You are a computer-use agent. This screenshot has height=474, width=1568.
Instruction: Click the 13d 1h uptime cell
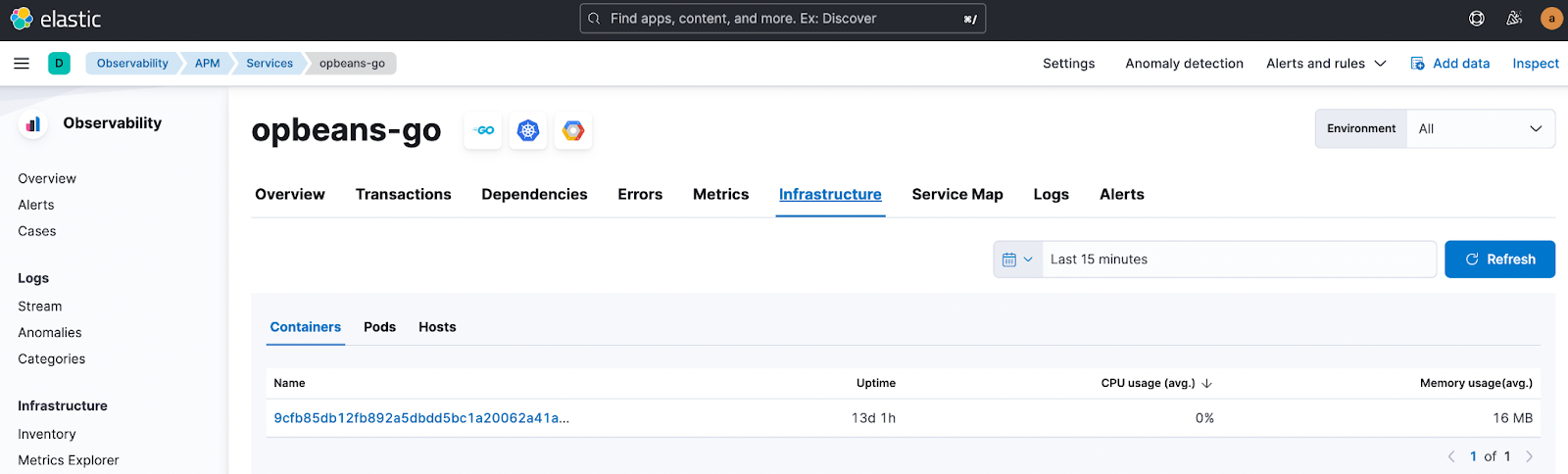[873, 418]
